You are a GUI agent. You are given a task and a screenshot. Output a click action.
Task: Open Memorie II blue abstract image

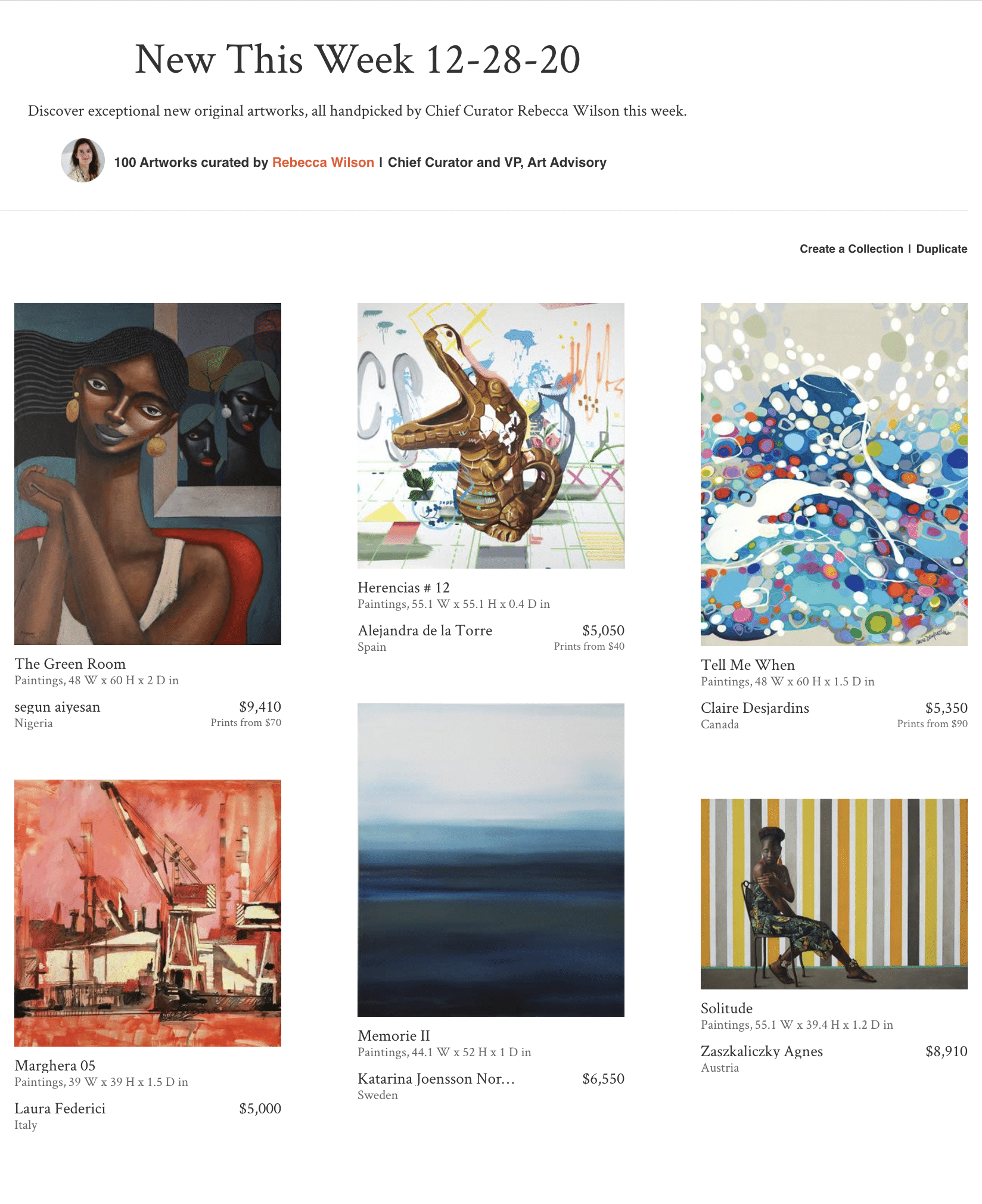491,860
